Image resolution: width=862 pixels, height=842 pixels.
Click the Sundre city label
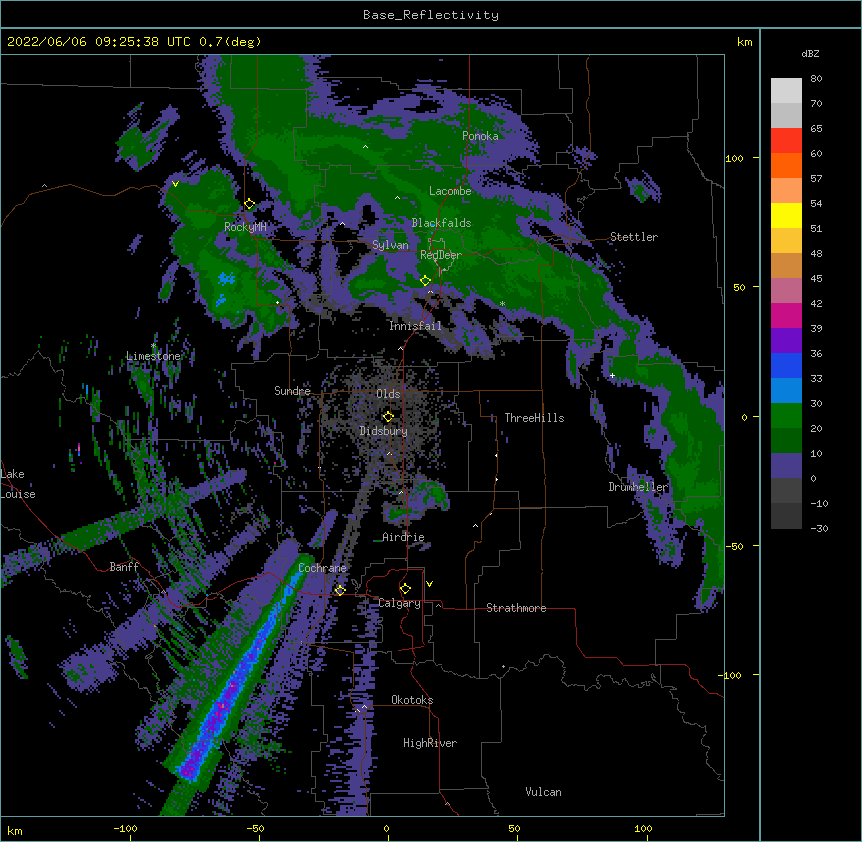click(292, 391)
